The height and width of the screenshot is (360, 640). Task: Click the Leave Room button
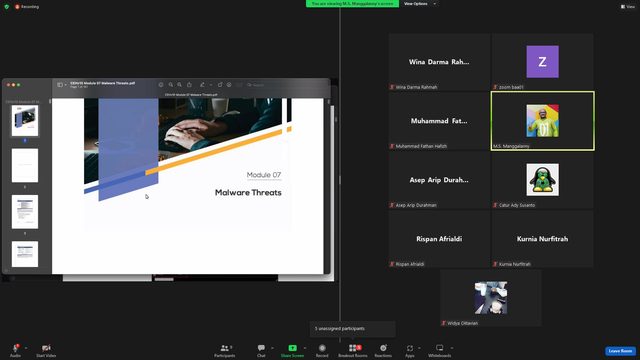(x=620, y=351)
